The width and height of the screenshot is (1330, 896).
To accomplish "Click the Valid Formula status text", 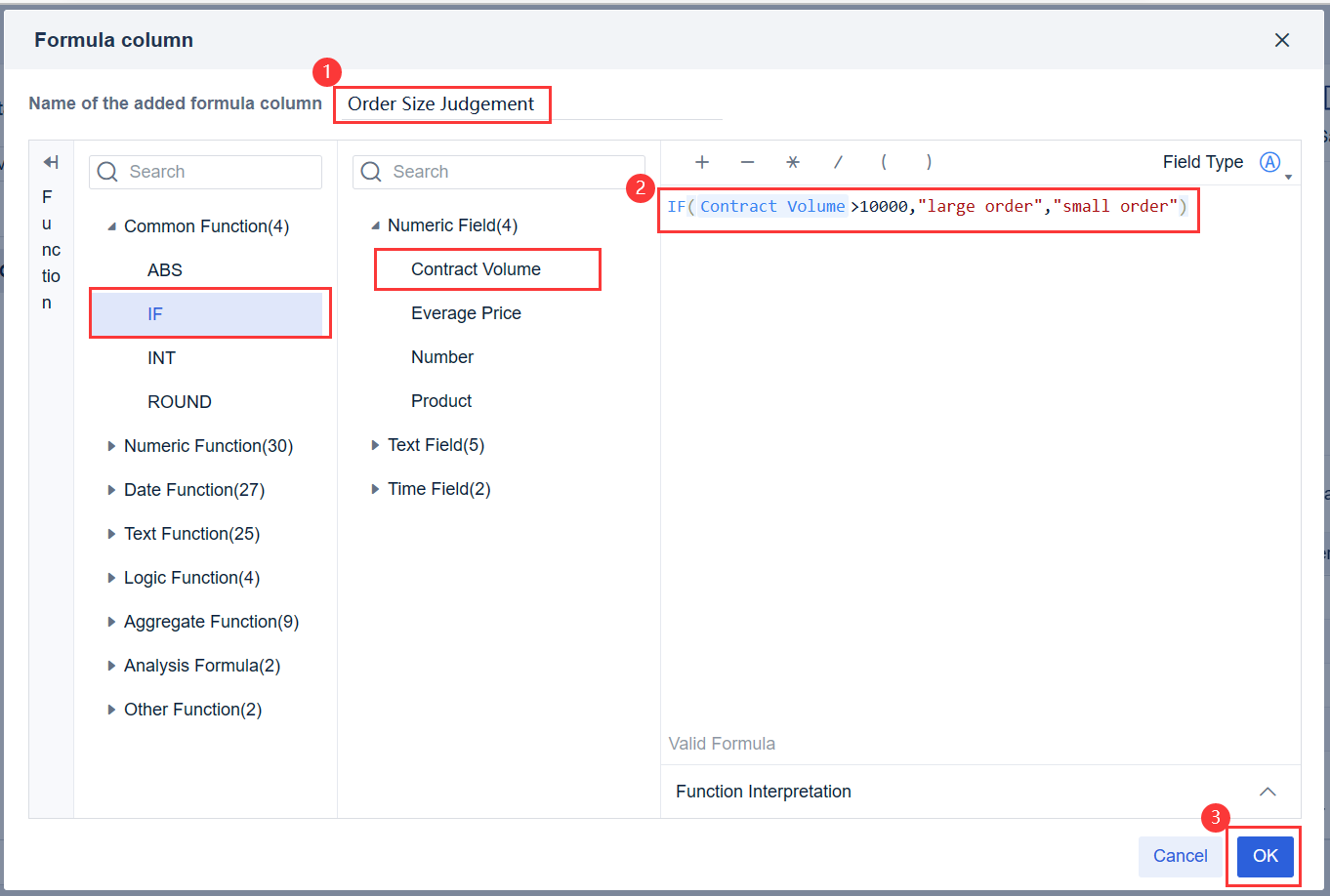I will coord(722,744).
